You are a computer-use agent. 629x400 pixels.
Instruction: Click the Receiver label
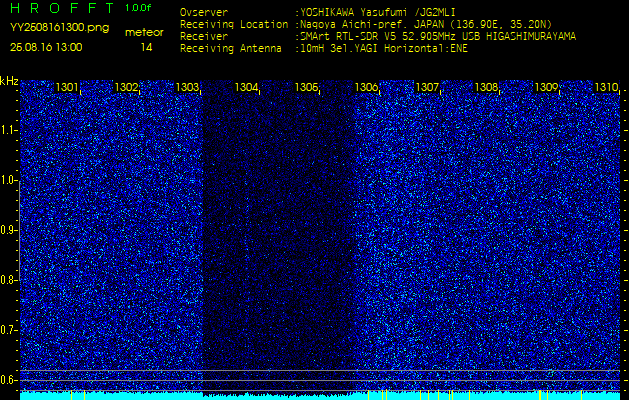[x=204, y=37]
